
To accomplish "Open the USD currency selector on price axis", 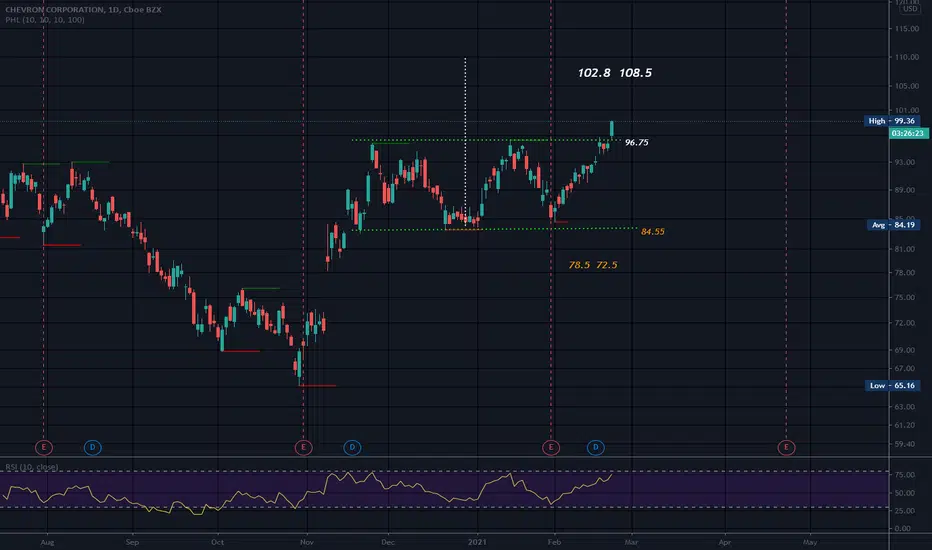I will pos(909,9).
